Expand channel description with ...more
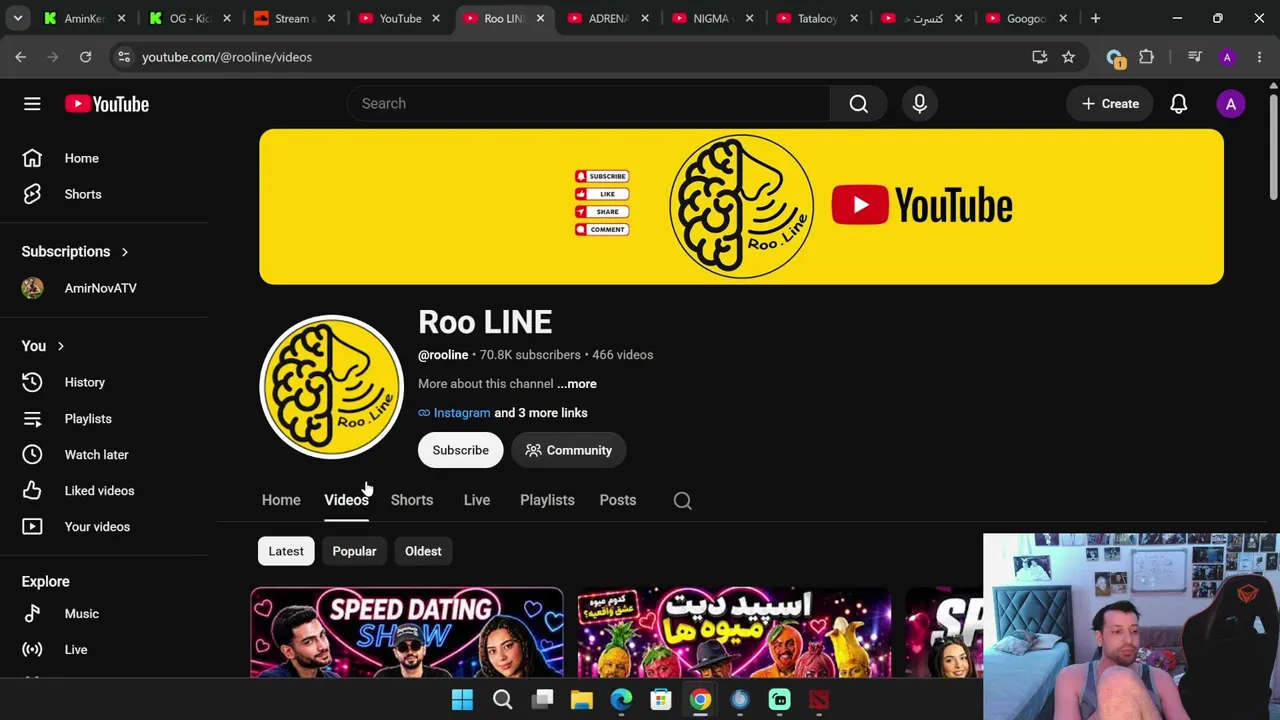 (x=577, y=384)
